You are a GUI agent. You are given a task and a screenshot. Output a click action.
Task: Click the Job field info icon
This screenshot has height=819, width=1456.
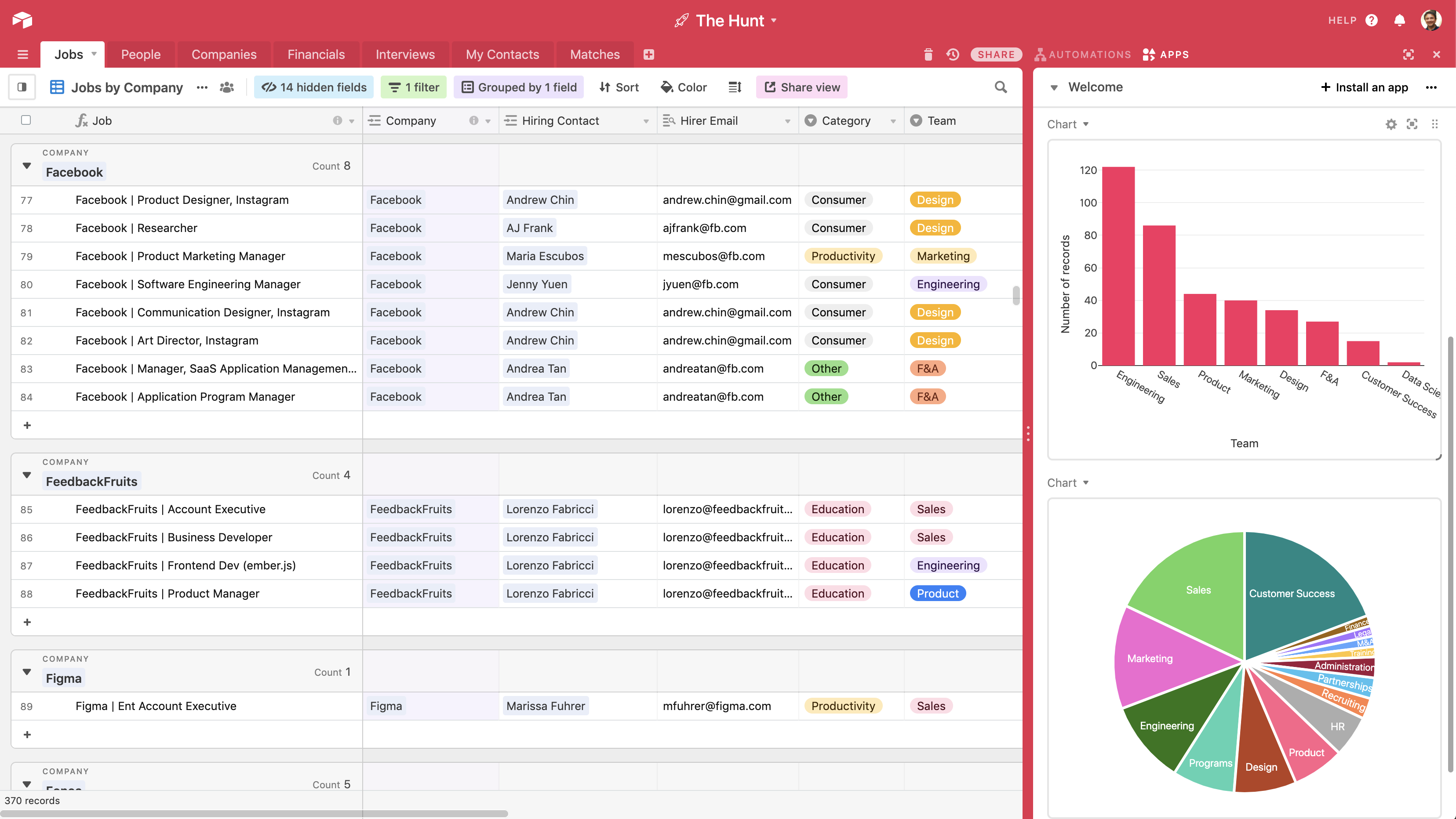point(338,120)
